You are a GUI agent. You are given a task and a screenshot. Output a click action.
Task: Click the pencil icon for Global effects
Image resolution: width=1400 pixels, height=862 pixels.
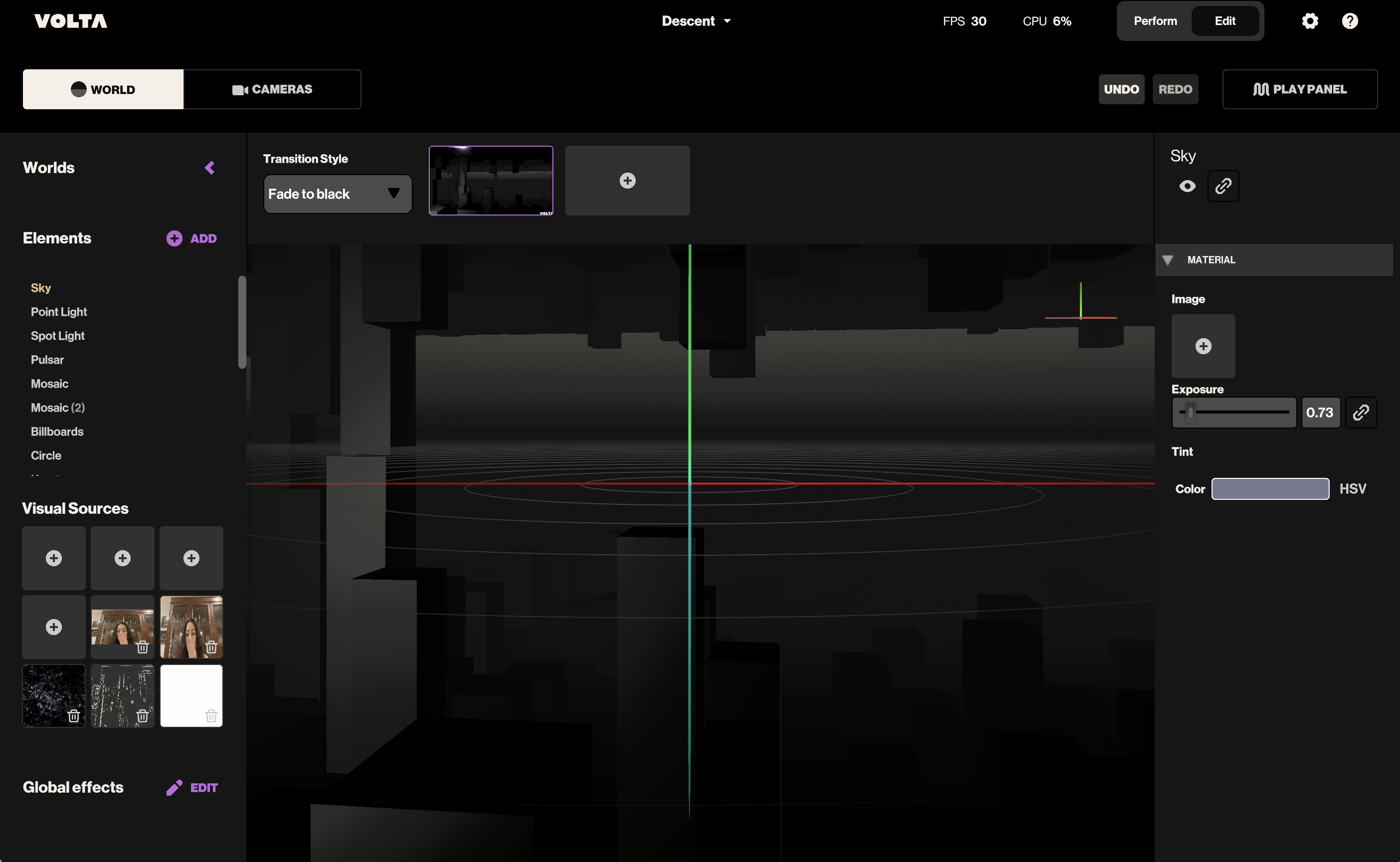click(x=175, y=787)
